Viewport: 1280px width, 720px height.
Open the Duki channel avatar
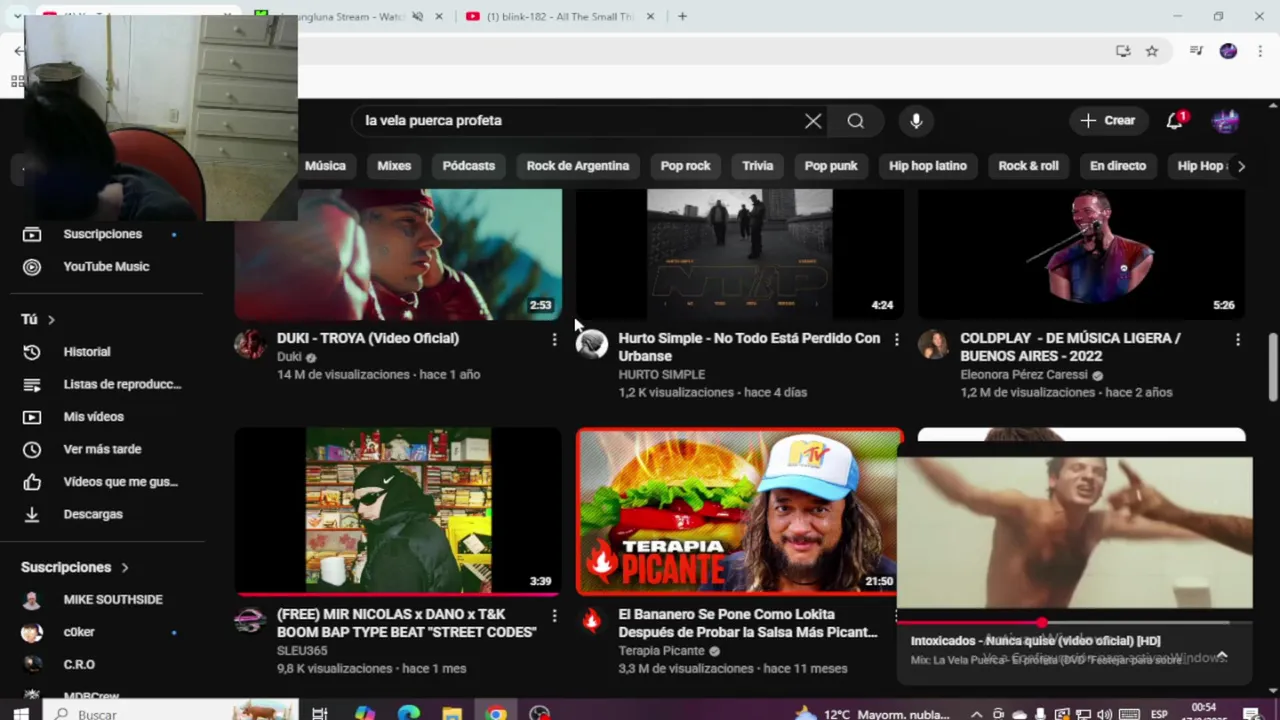(x=249, y=344)
